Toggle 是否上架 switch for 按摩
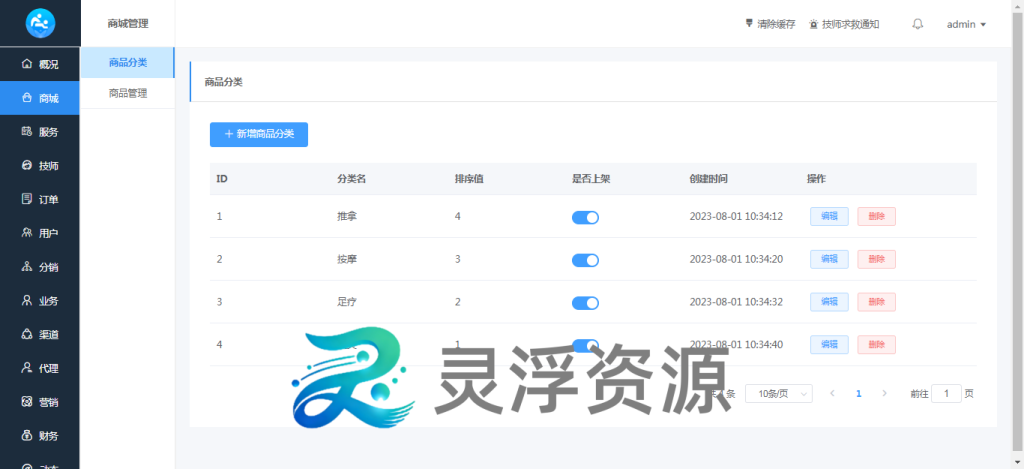Screen dimensions: 1024x469 pyautogui.click(x=585, y=260)
